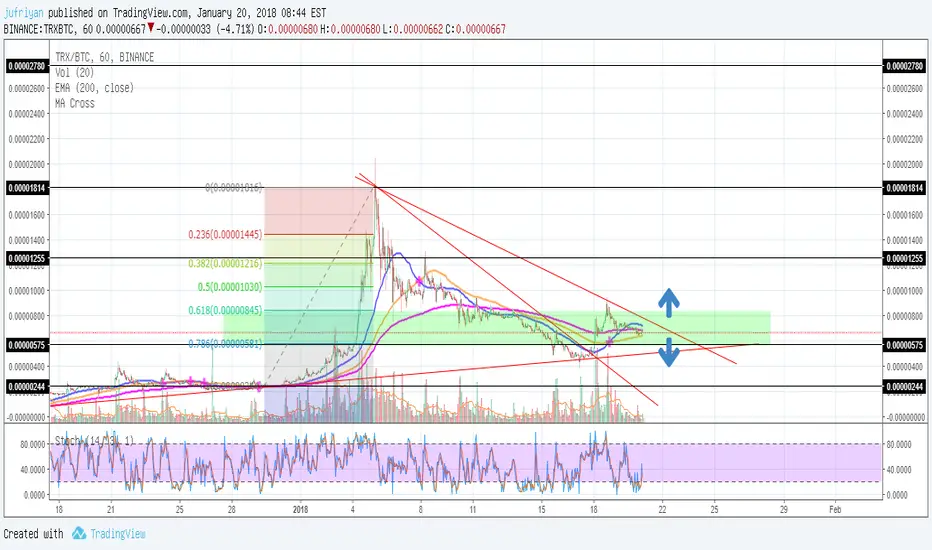Select the blue down arrow drawing on the chart
Screen dimensions: 932x550
click(669, 352)
